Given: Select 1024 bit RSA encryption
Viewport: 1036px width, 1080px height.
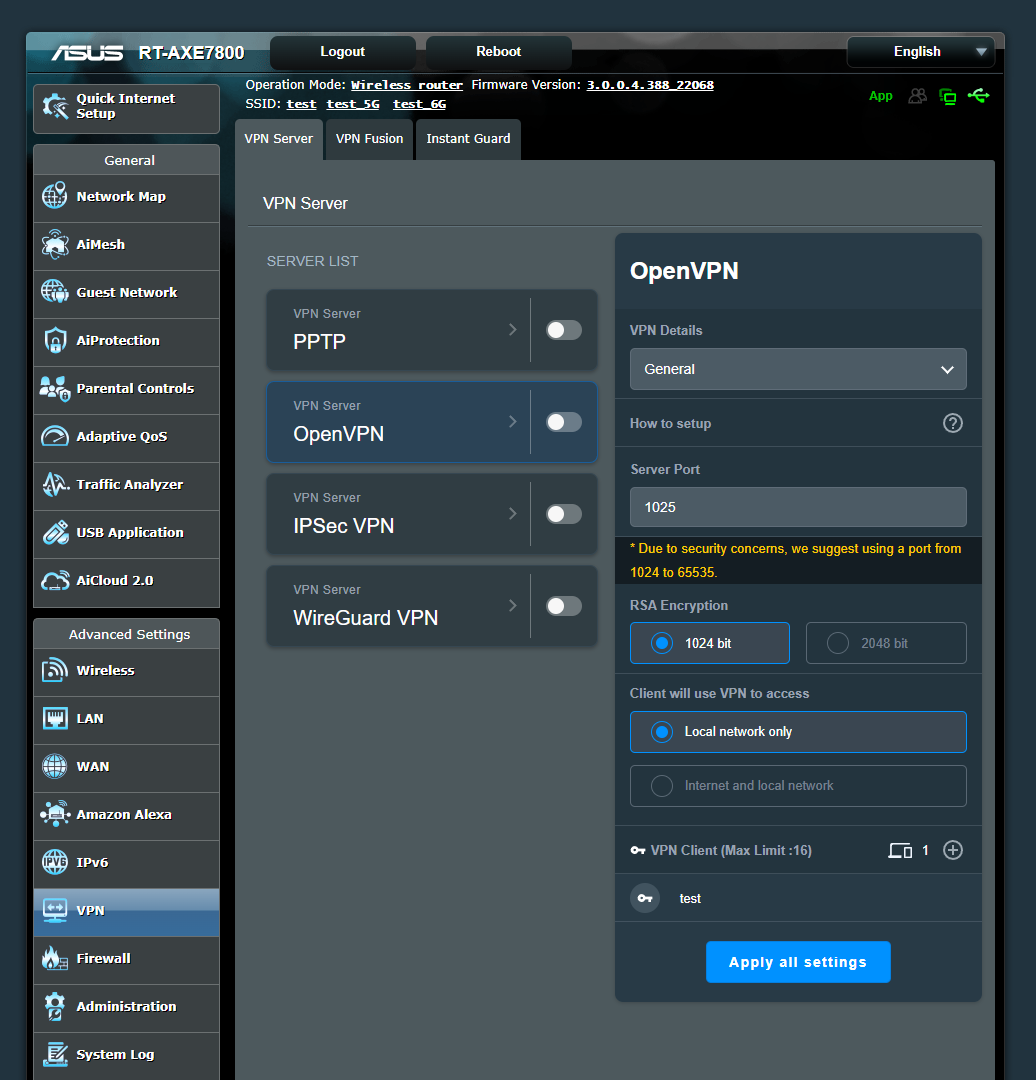Looking at the screenshot, I should coord(709,643).
